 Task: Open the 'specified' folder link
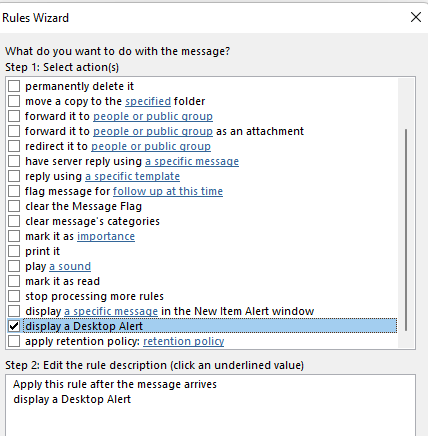(x=148, y=101)
